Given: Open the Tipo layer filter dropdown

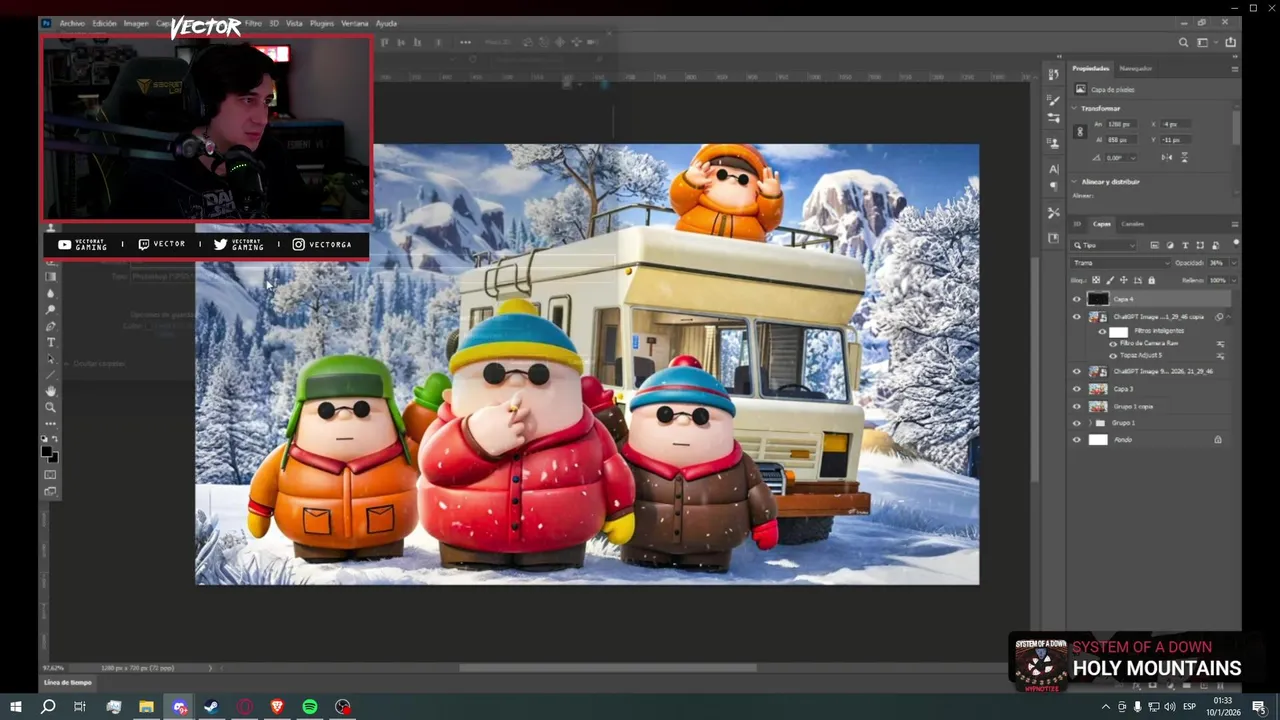Looking at the screenshot, I should click(1105, 245).
